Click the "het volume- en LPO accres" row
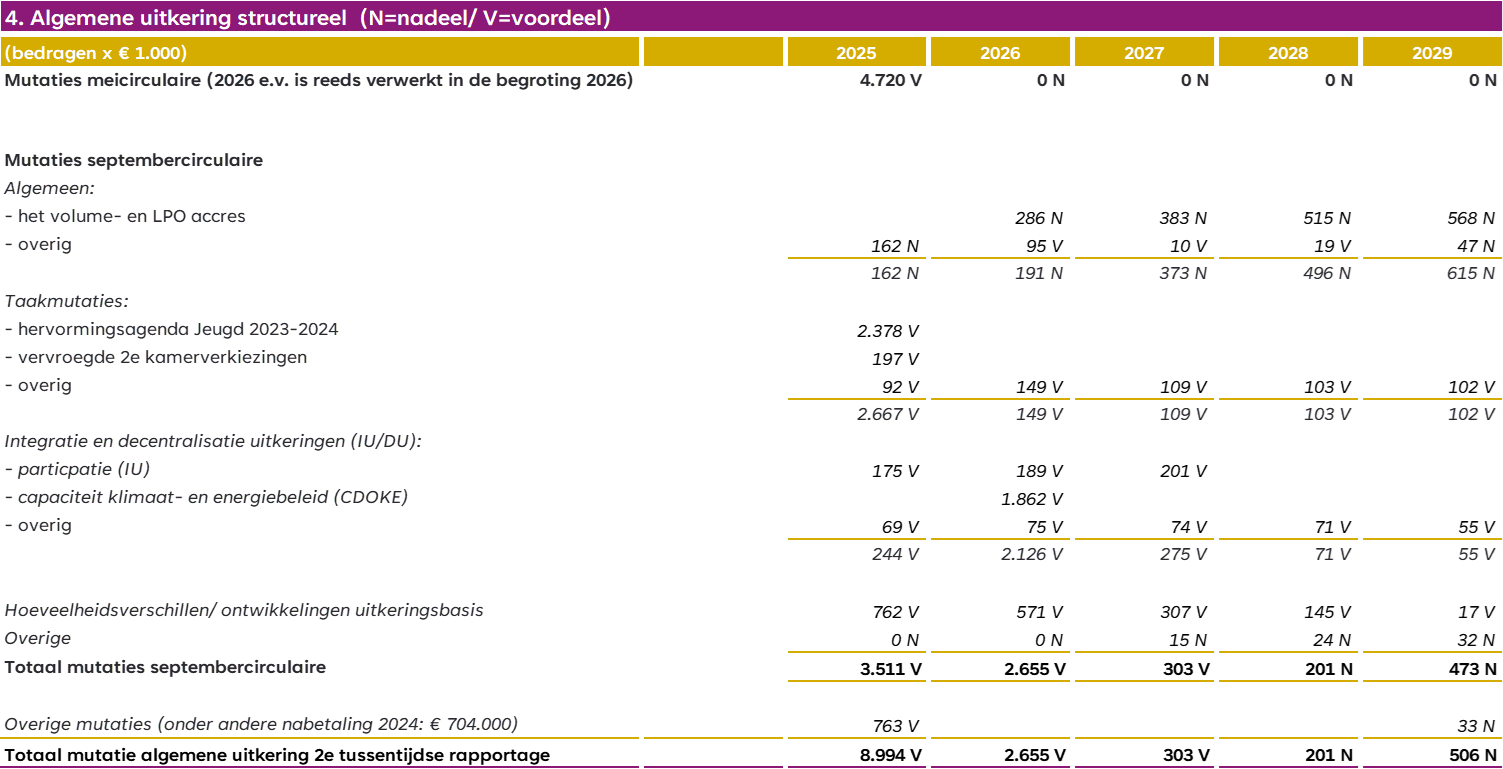Image resolution: width=1503 pixels, height=769 pixels. [125, 216]
